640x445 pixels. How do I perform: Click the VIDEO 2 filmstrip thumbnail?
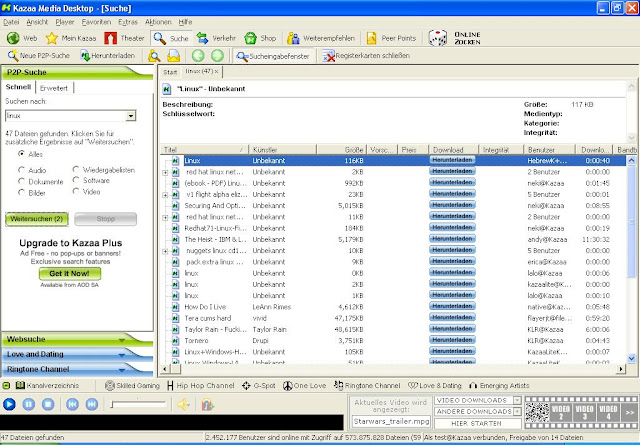pos(561,412)
